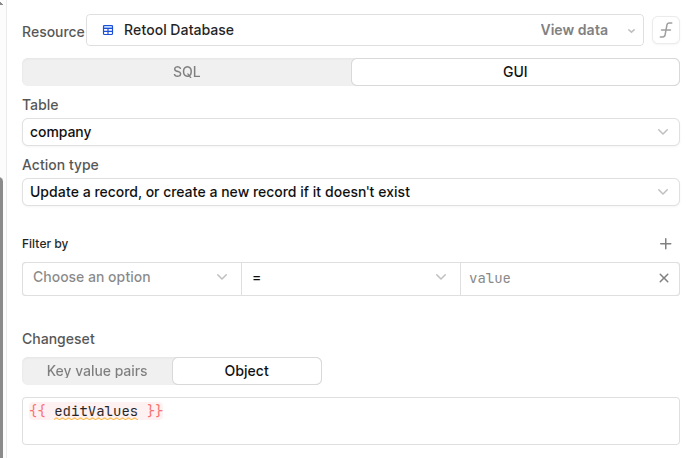Viewport: 688px width, 458px height.
Task: Click the Changeset section label
Action: (58, 339)
